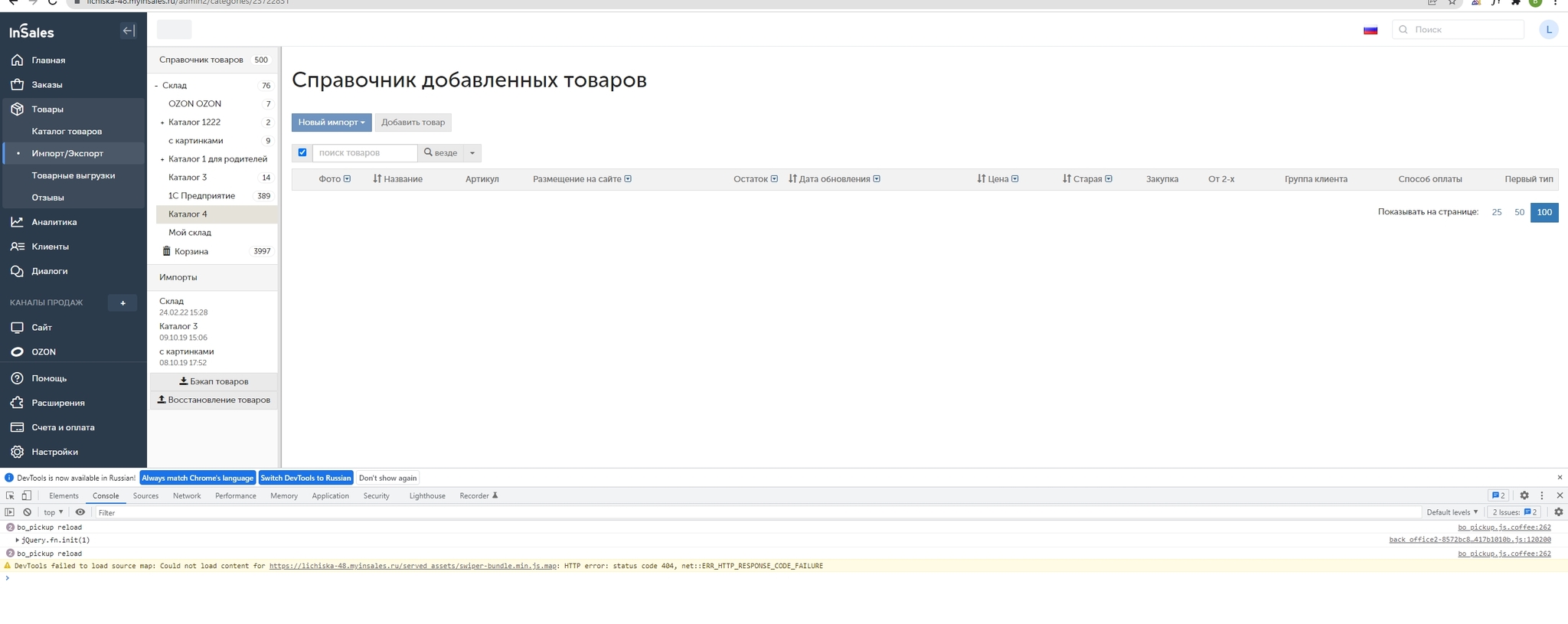
Task: Click the Russian flag language icon
Action: [x=1370, y=30]
